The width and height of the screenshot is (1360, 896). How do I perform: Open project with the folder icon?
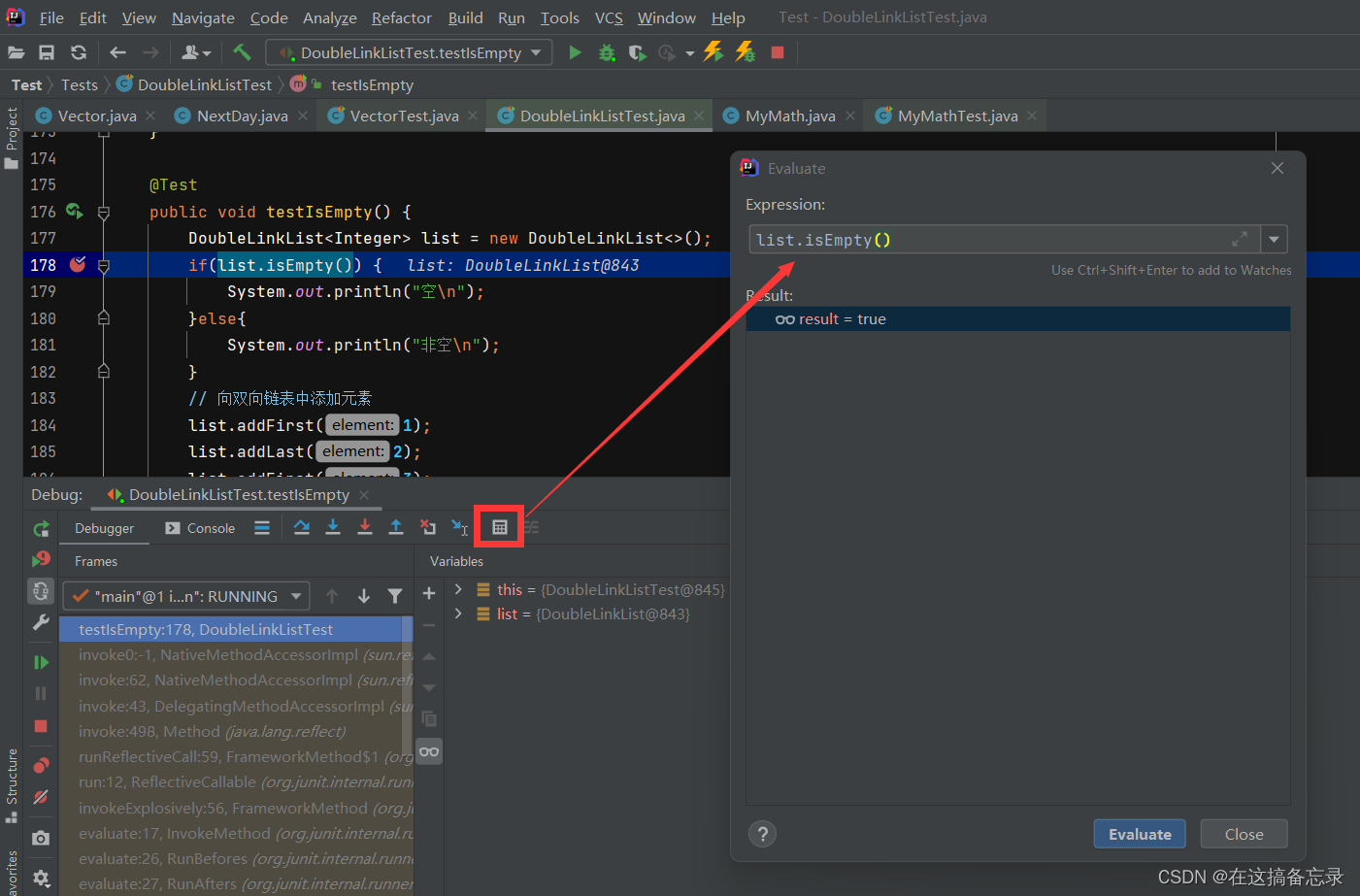click(16, 52)
